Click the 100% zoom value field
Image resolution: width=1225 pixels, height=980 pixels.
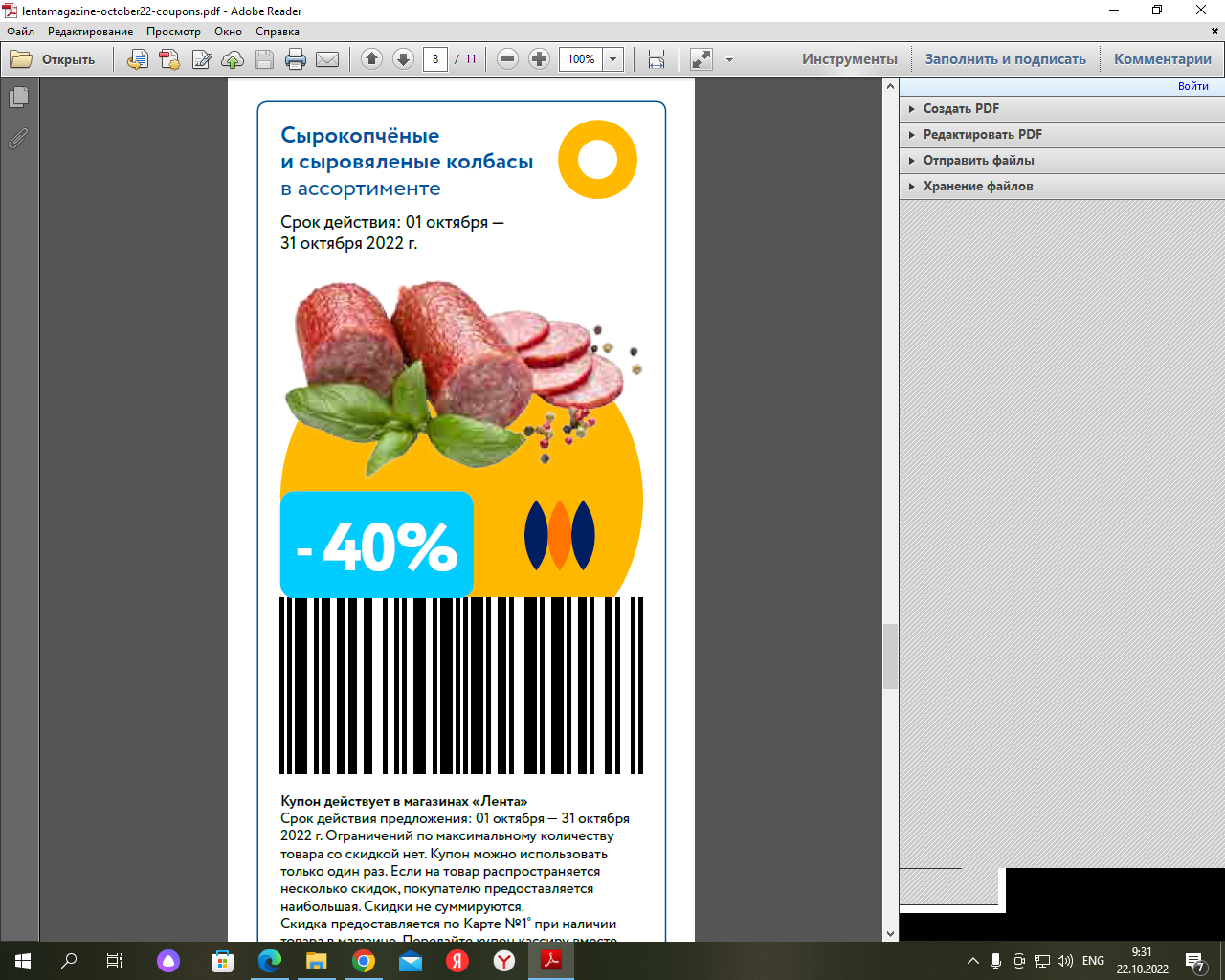click(581, 59)
